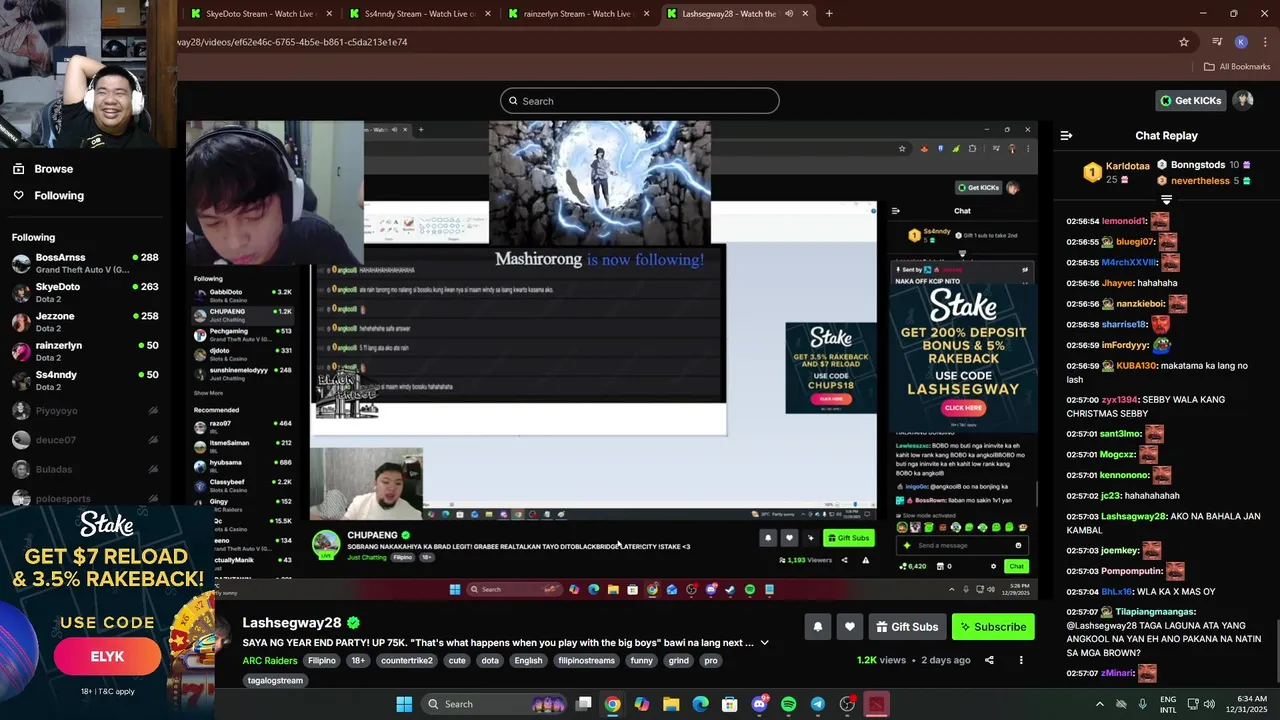Click the Windows taskbar Search box

(x=495, y=704)
